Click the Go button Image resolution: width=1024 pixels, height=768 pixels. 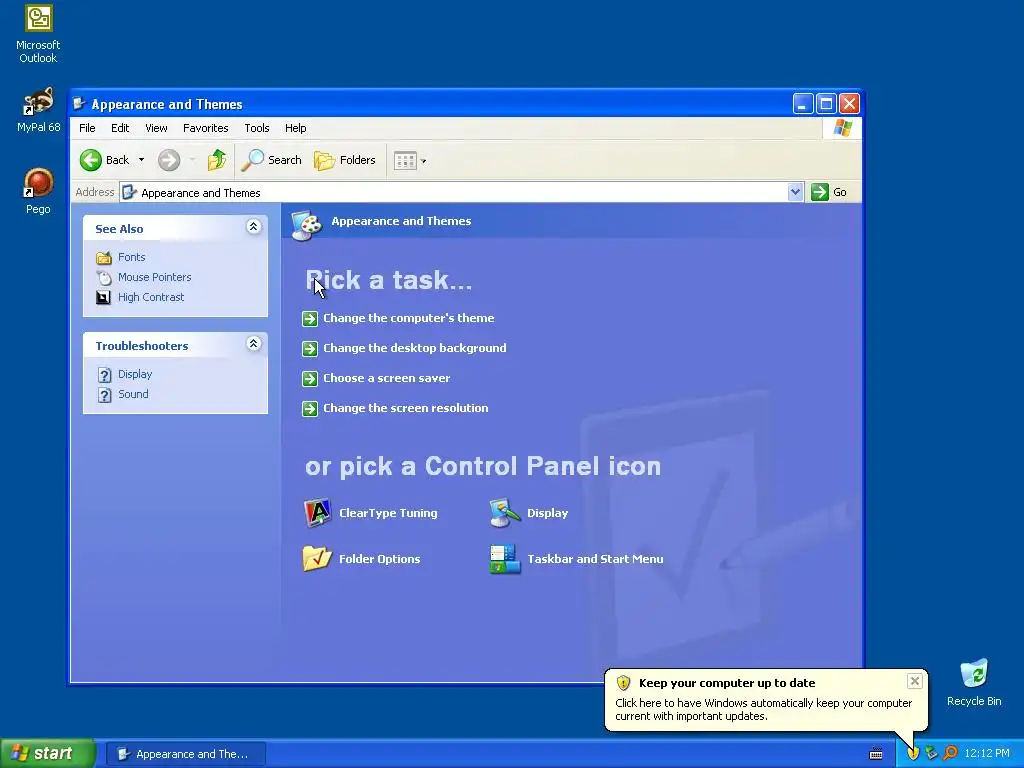tap(829, 192)
